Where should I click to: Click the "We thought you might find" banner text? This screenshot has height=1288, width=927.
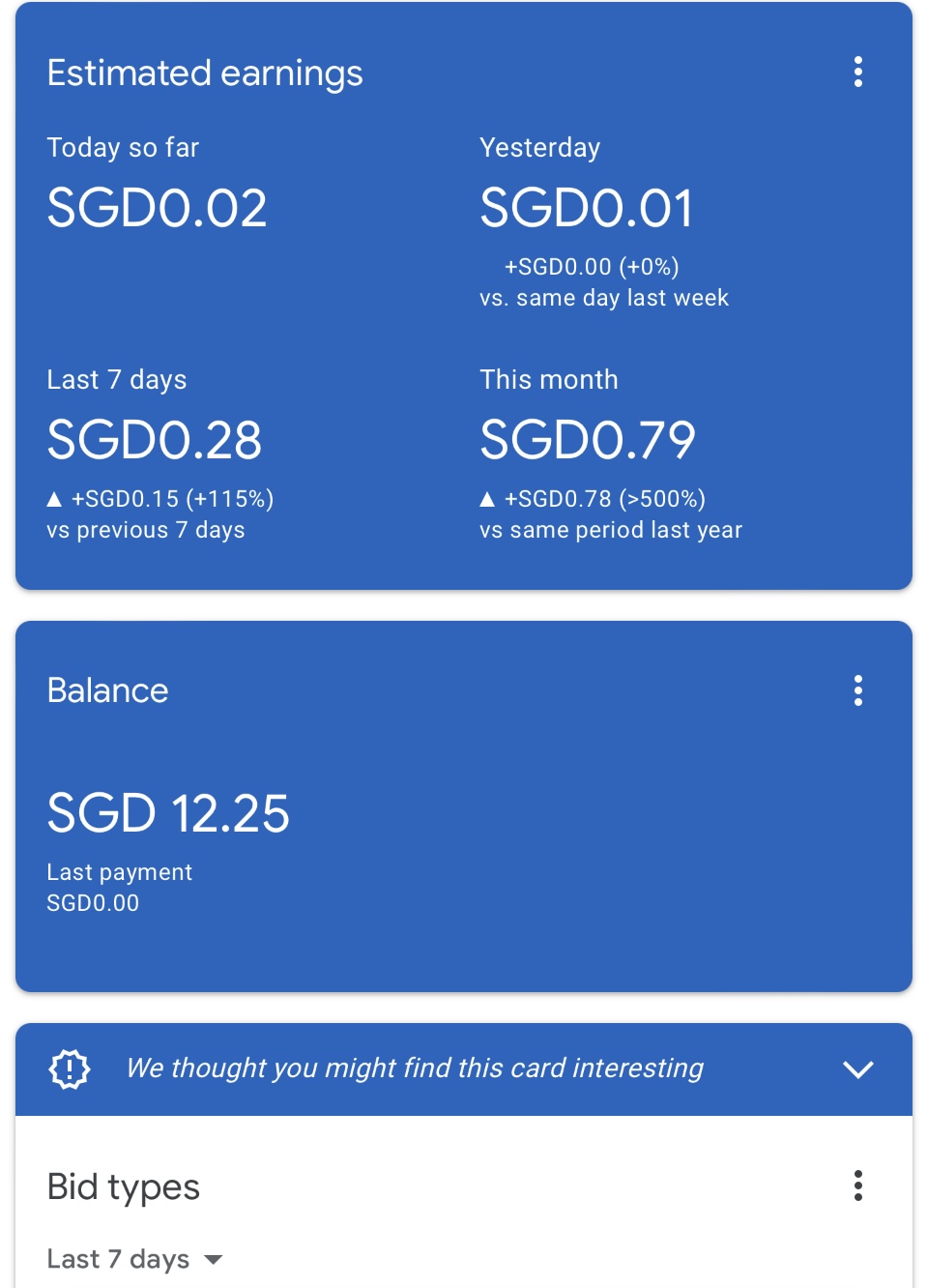pos(415,1068)
